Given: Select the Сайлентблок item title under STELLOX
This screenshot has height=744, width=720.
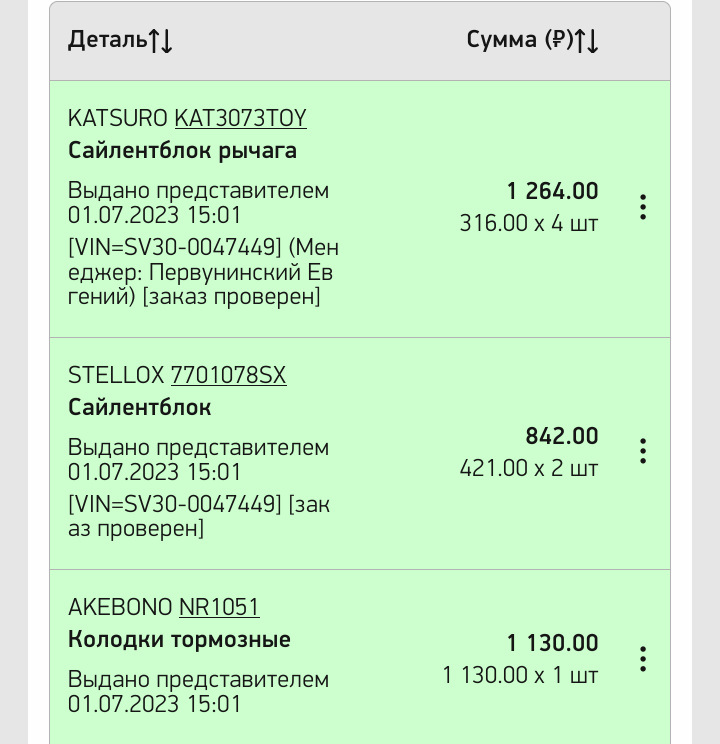Looking at the screenshot, I should point(140,408).
